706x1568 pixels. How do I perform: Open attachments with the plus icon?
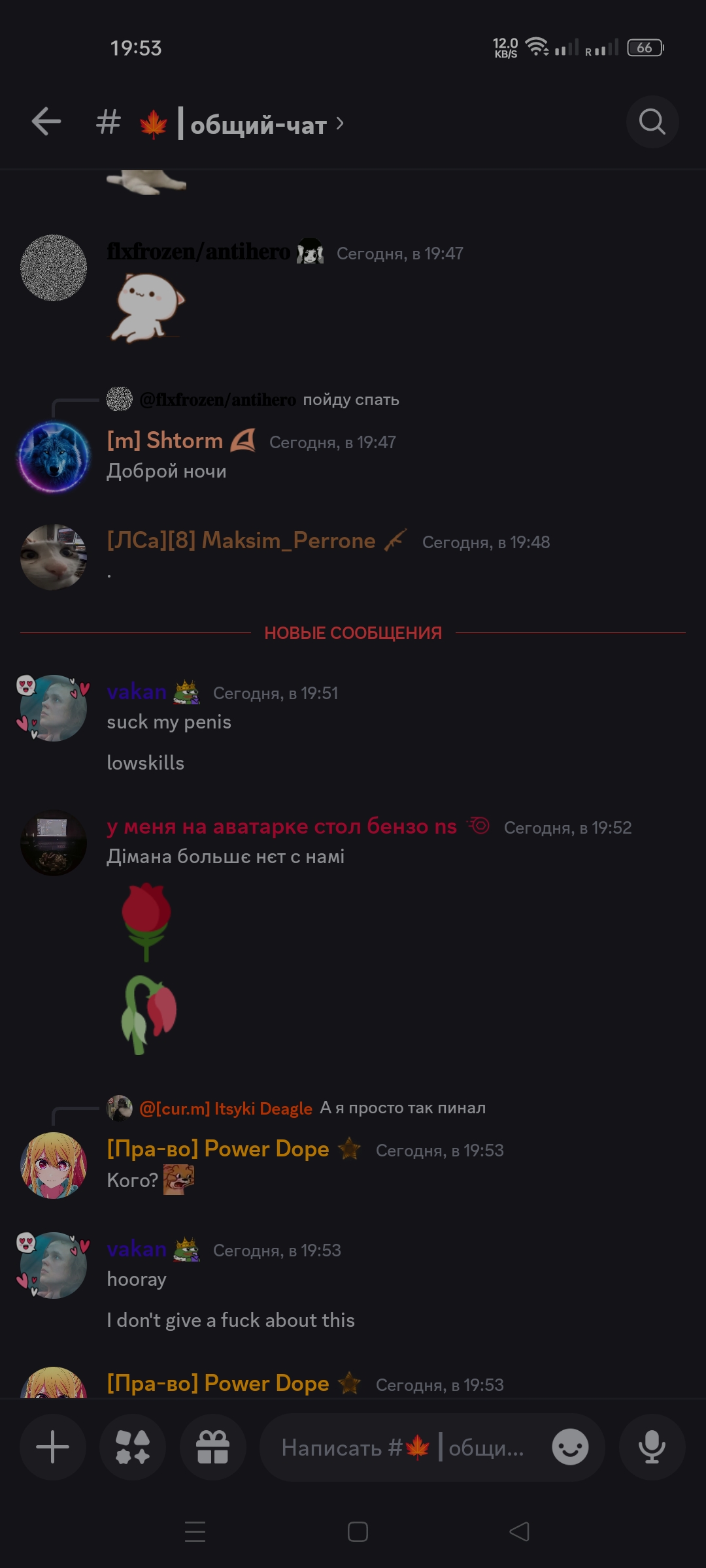53,1447
